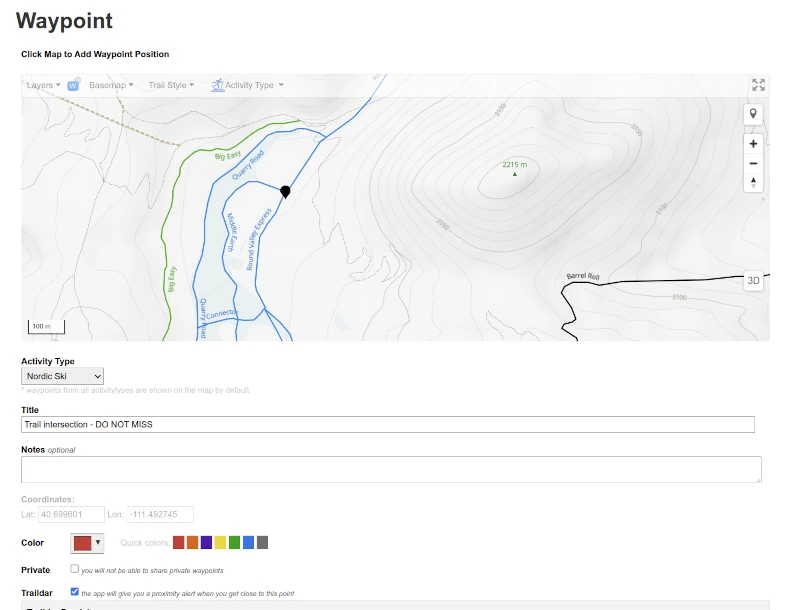This screenshot has width=800, height=610.
Task: Click the Quarry Road trail label near the top
Action: point(248,165)
